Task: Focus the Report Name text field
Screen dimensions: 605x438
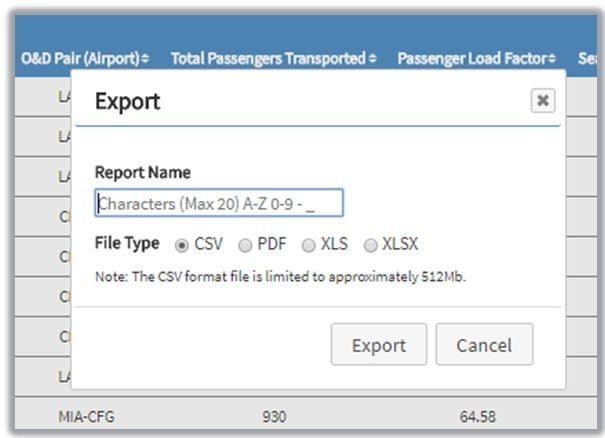Action: 219,203
